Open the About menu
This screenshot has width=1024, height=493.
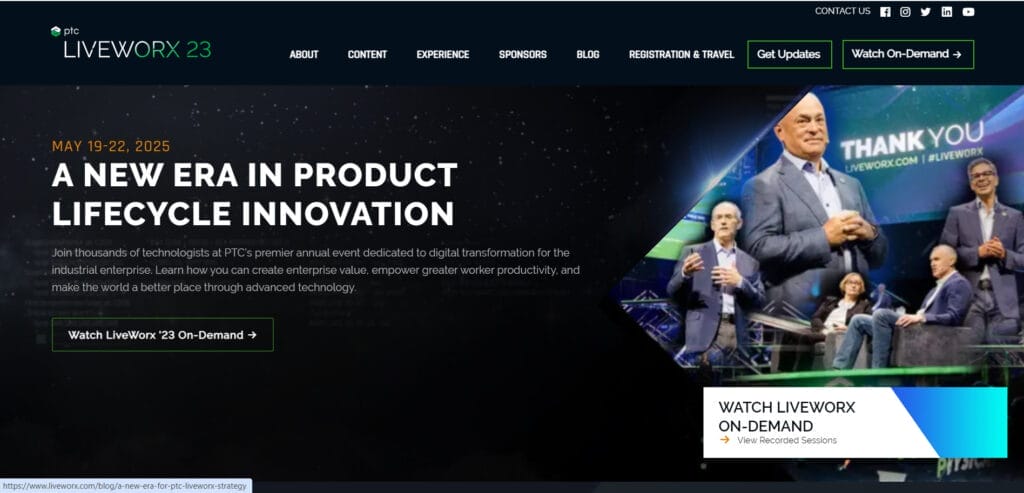point(304,55)
